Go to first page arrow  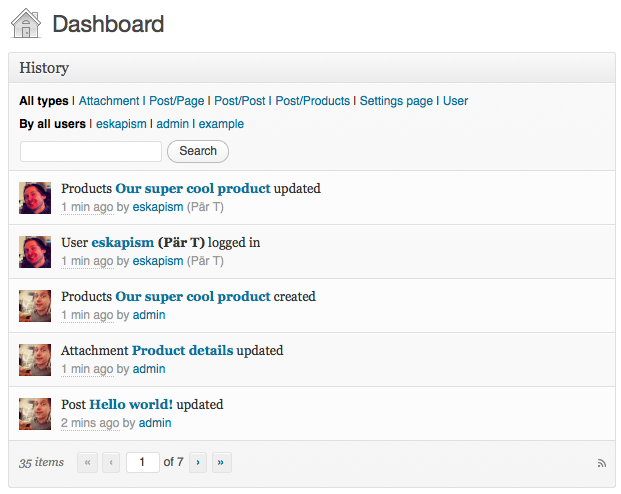88,462
